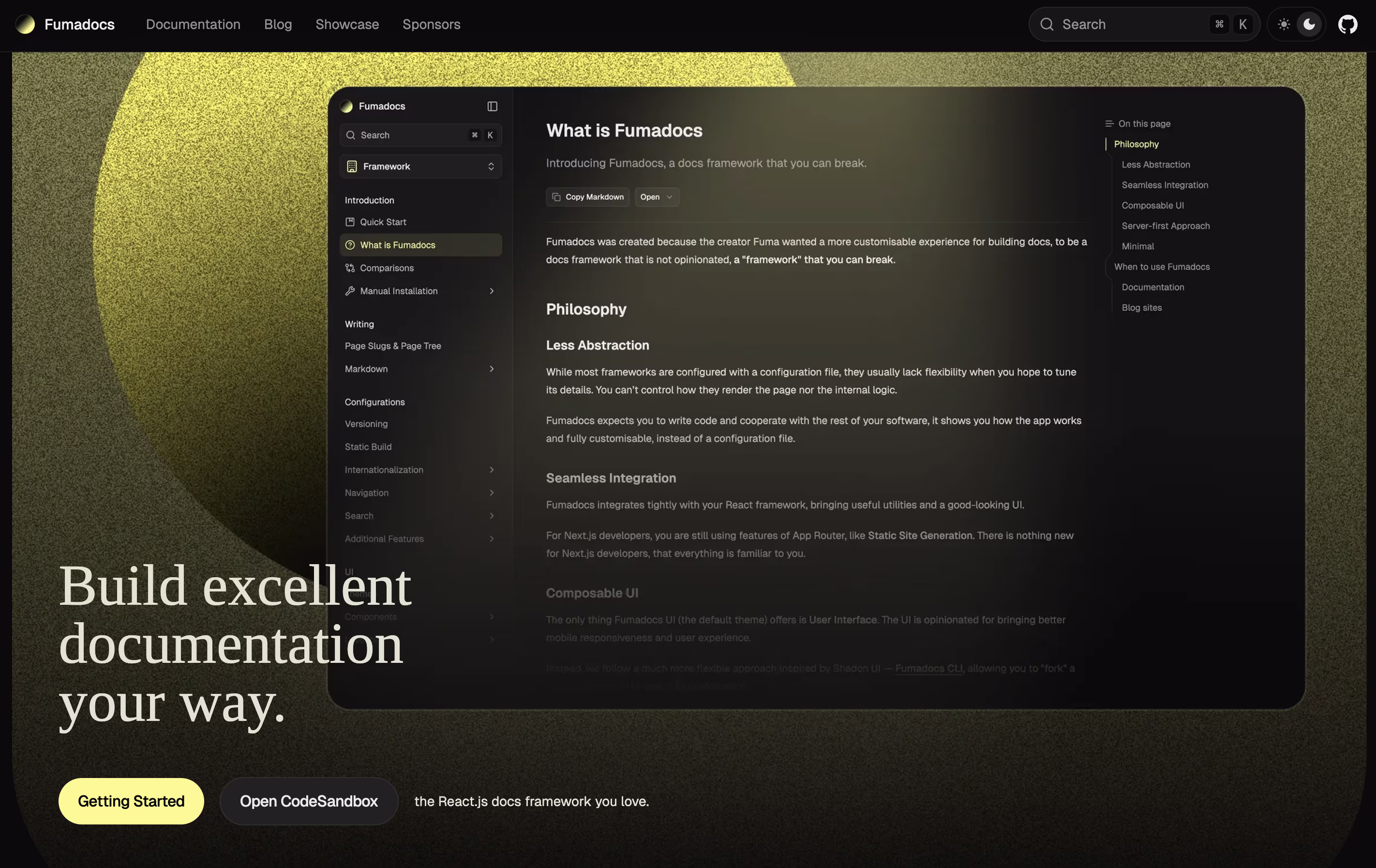This screenshot has height=868, width=1376.
Task: Click the Writing sidebar section label
Action: pos(359,324)
